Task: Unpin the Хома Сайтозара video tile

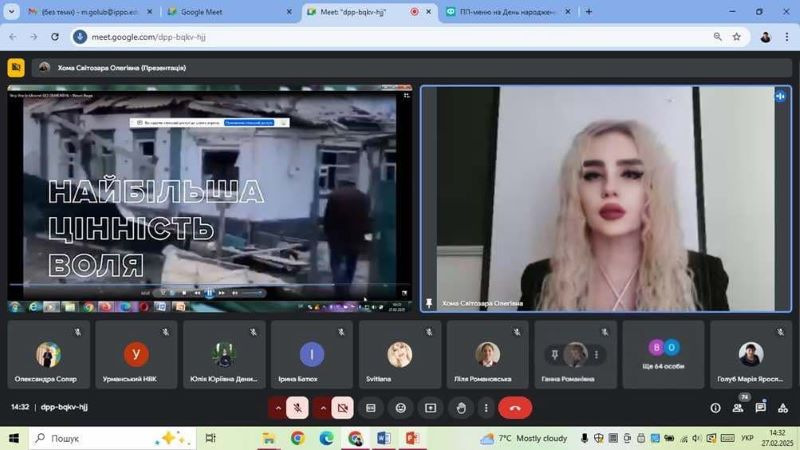Action: pos(429,303)
